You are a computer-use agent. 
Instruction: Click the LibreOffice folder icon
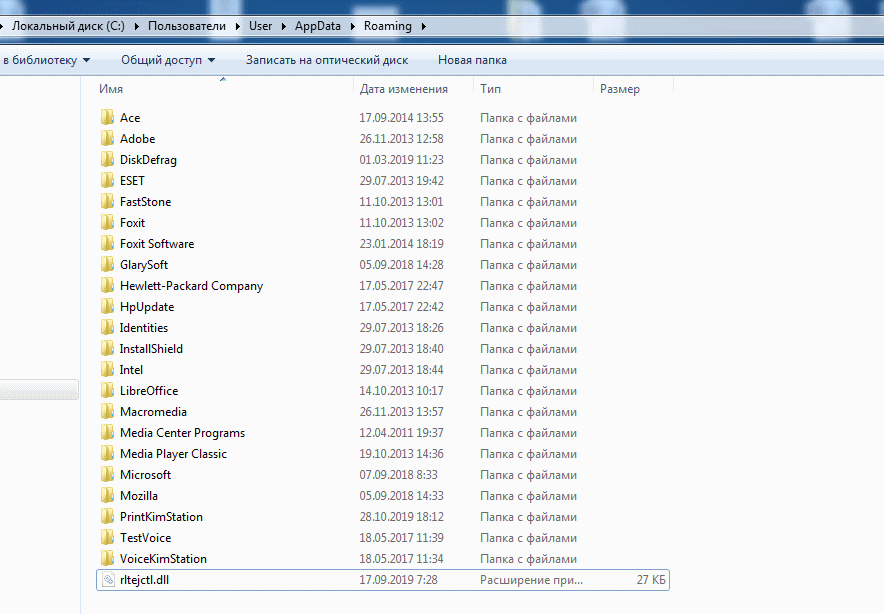coord(107,390)
